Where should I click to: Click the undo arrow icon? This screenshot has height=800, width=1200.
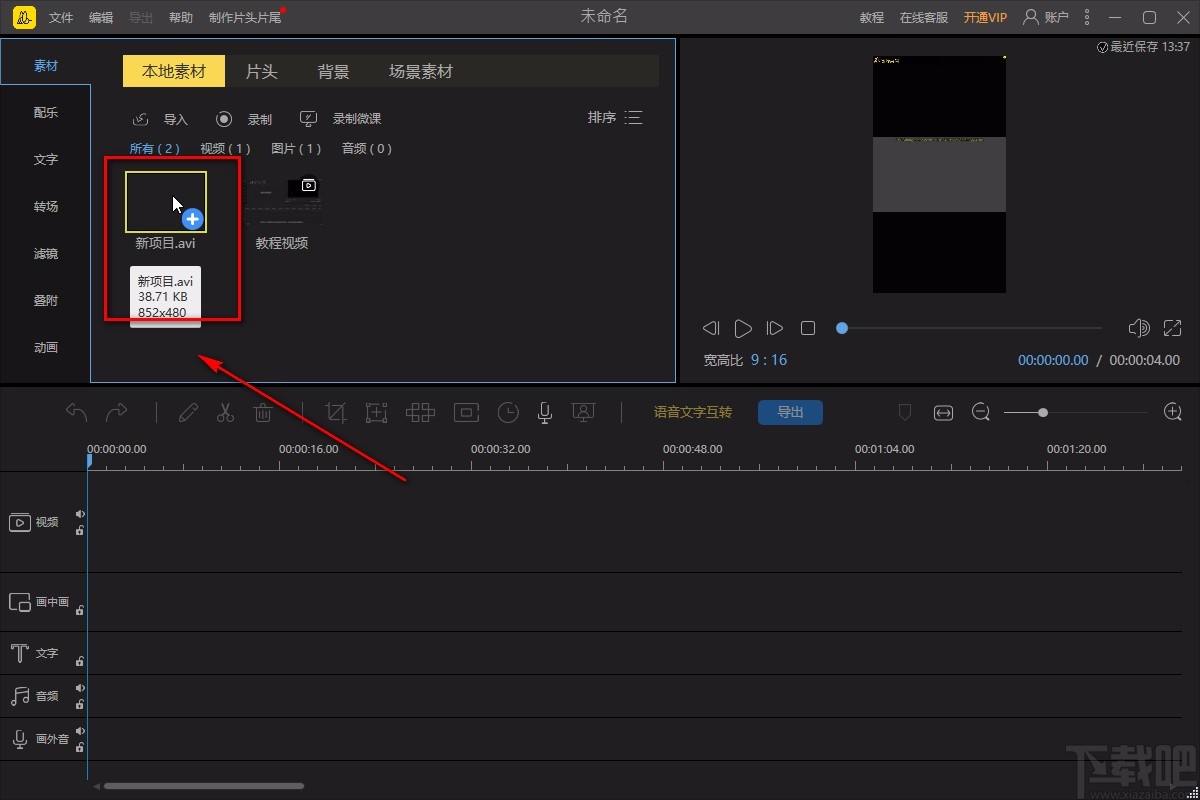77,412
